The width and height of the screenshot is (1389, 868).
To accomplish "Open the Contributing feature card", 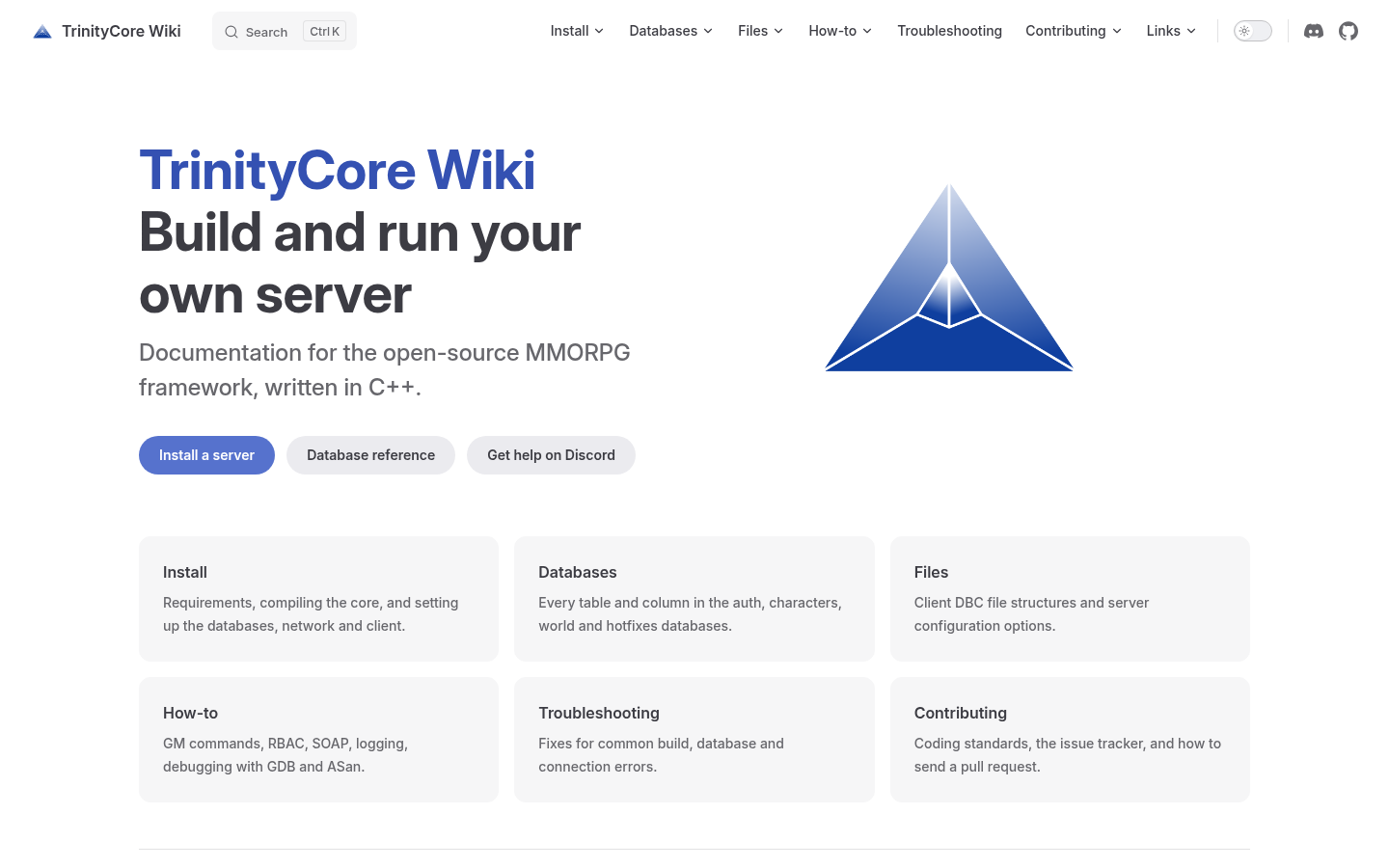I will 1070,740.
